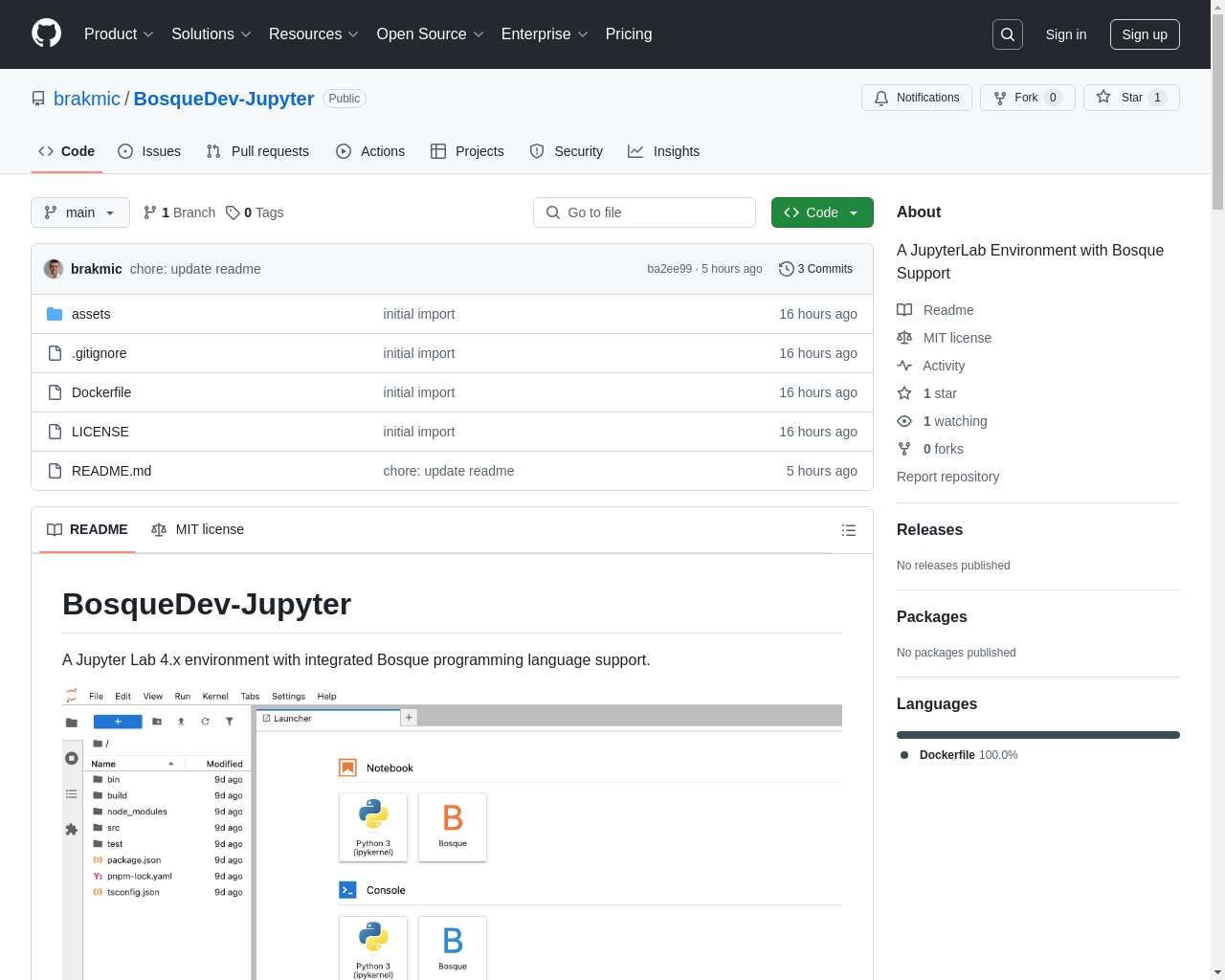Switch to the Actions tab
Screen dimensions: 1225x980
[x=370, y=151]
